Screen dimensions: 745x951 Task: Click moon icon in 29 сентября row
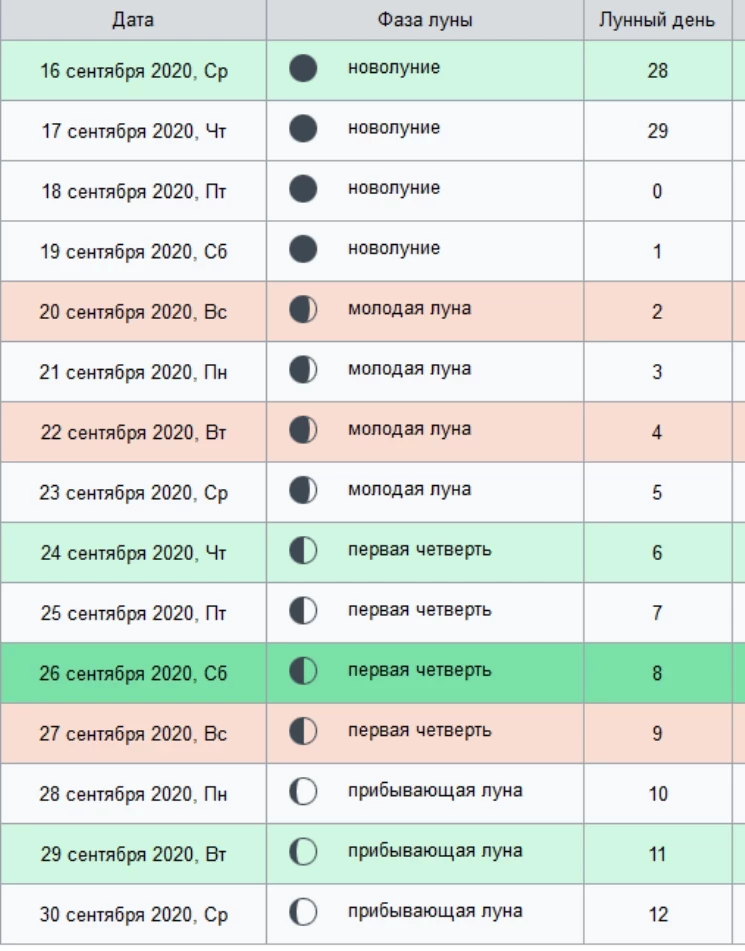[303, 852]
